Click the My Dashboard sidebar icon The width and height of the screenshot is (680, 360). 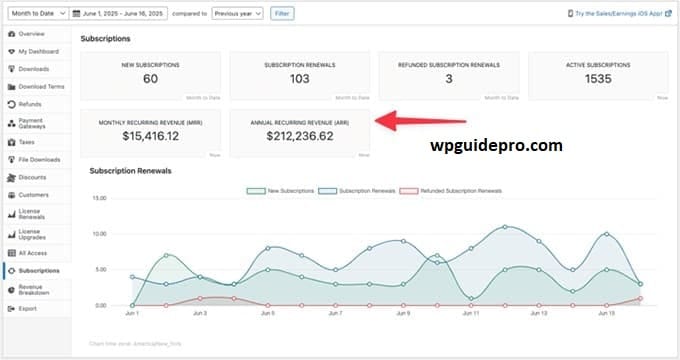(x=12, y=52)
